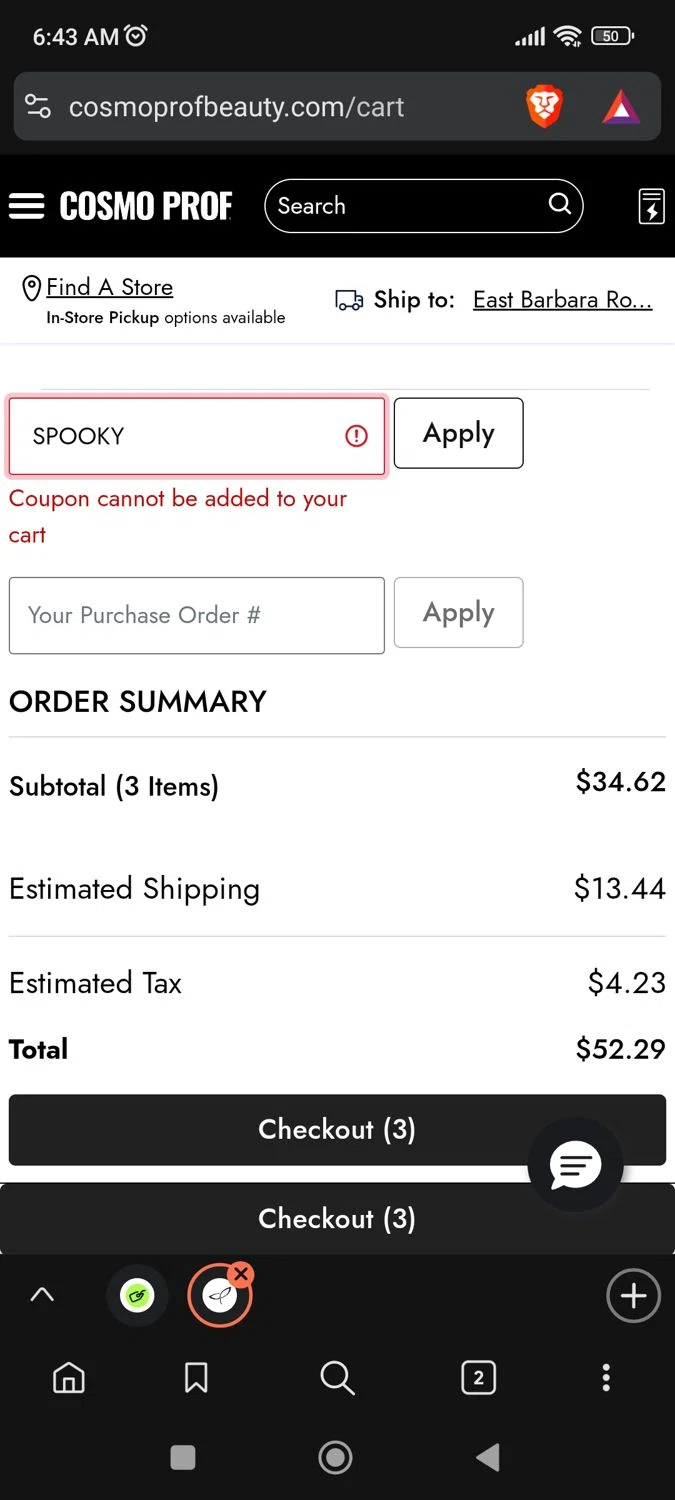Click the Find A Store link

tap(109, 287)
